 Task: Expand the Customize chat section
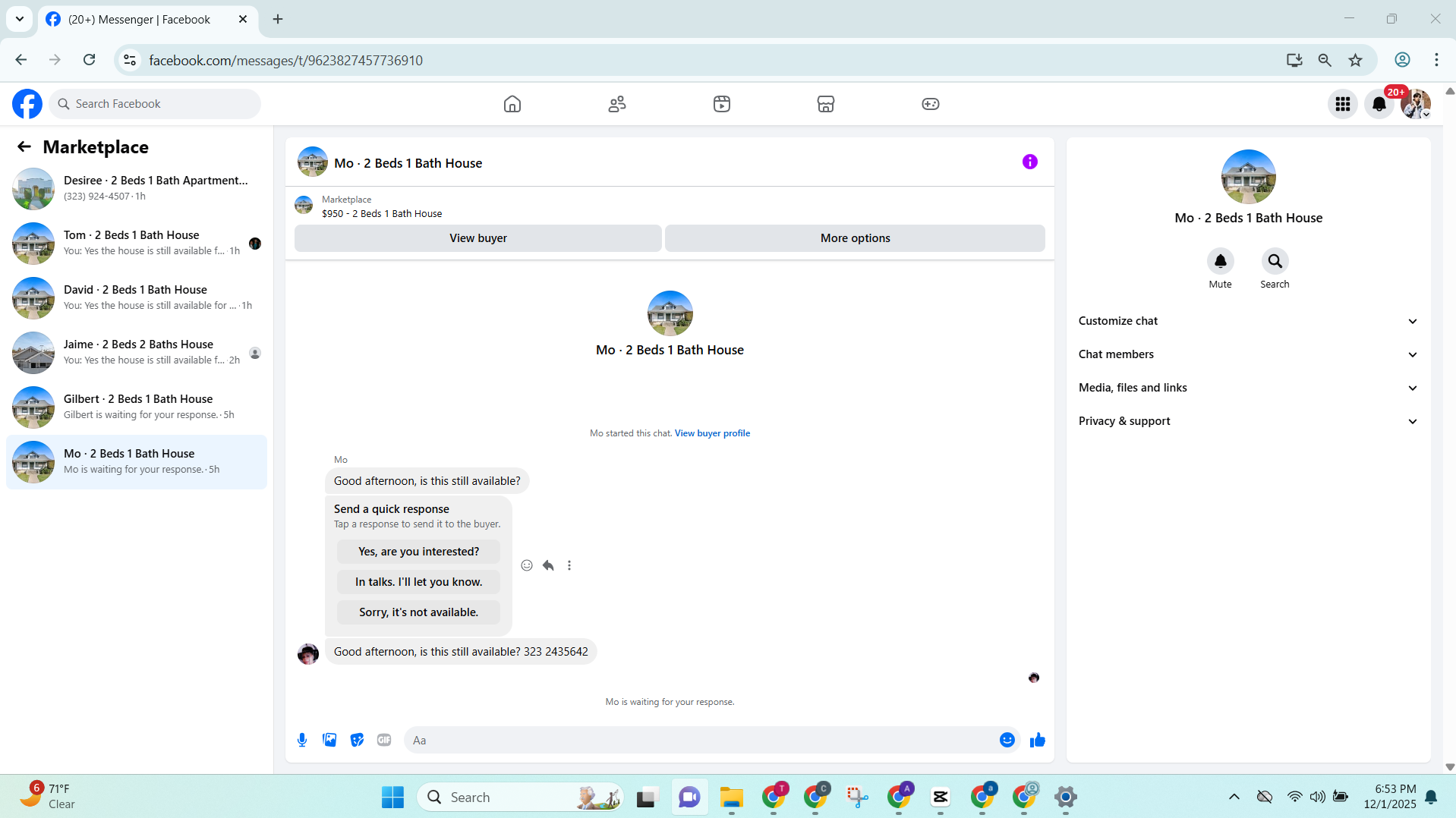(1249, 321)
